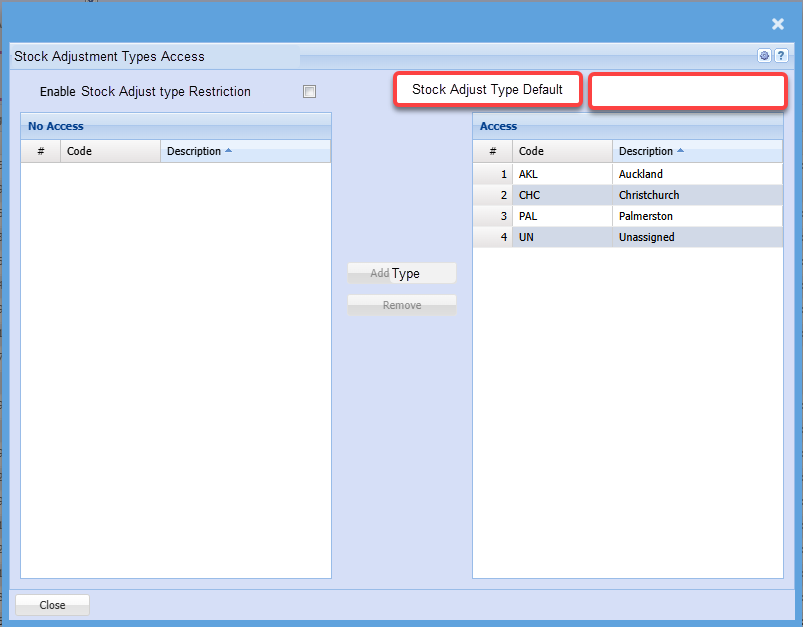Select the Palmerston description cell

coord(698,216)
